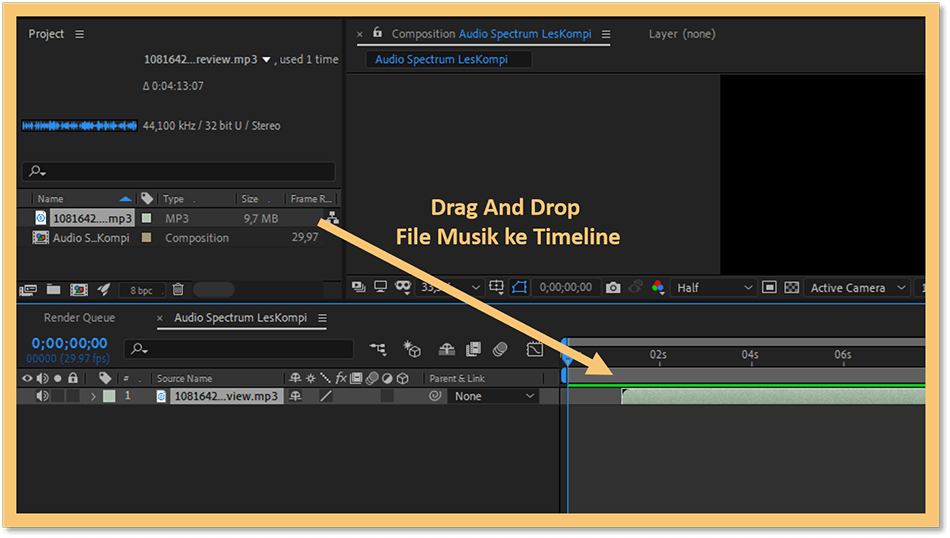Enable frame blending icon in timeline

pos(473,348)
